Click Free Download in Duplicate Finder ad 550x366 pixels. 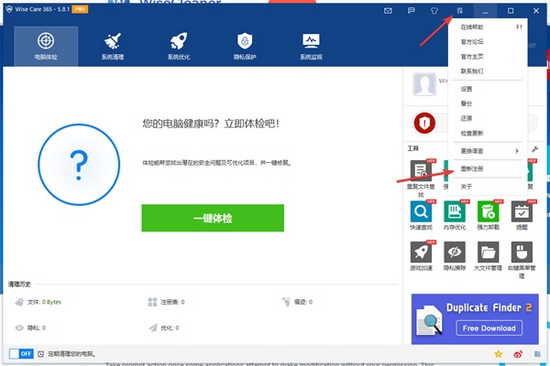tap(489, 328)
